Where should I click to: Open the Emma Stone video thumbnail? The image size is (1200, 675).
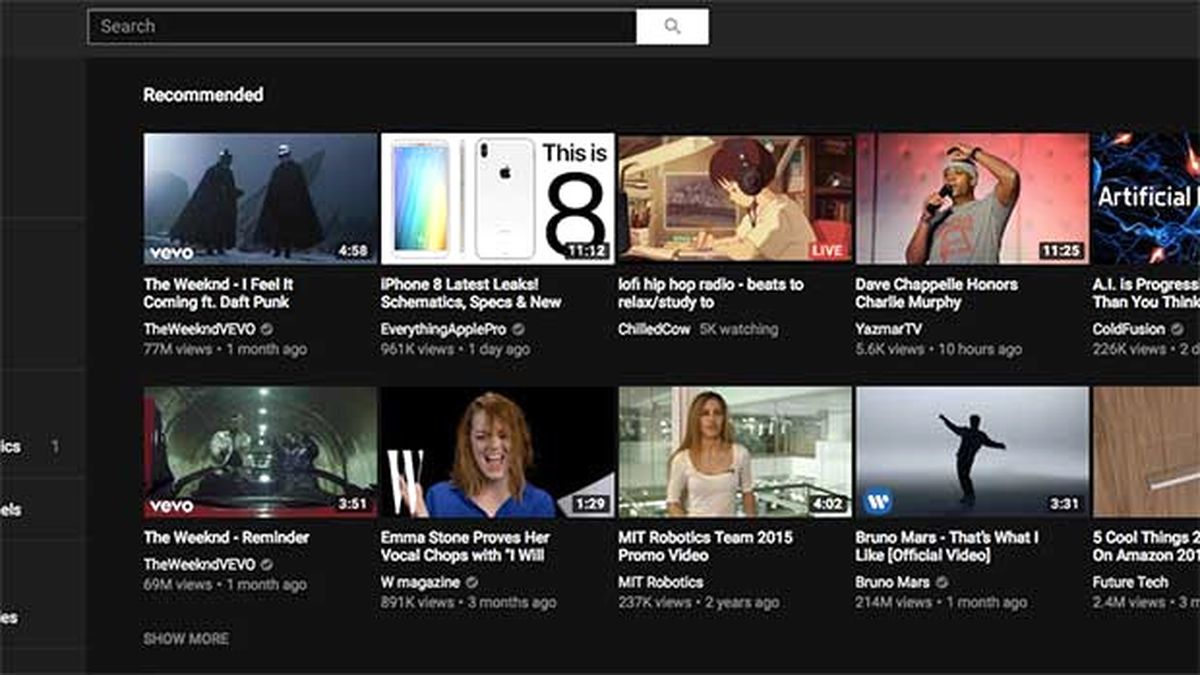pos(497,452)
